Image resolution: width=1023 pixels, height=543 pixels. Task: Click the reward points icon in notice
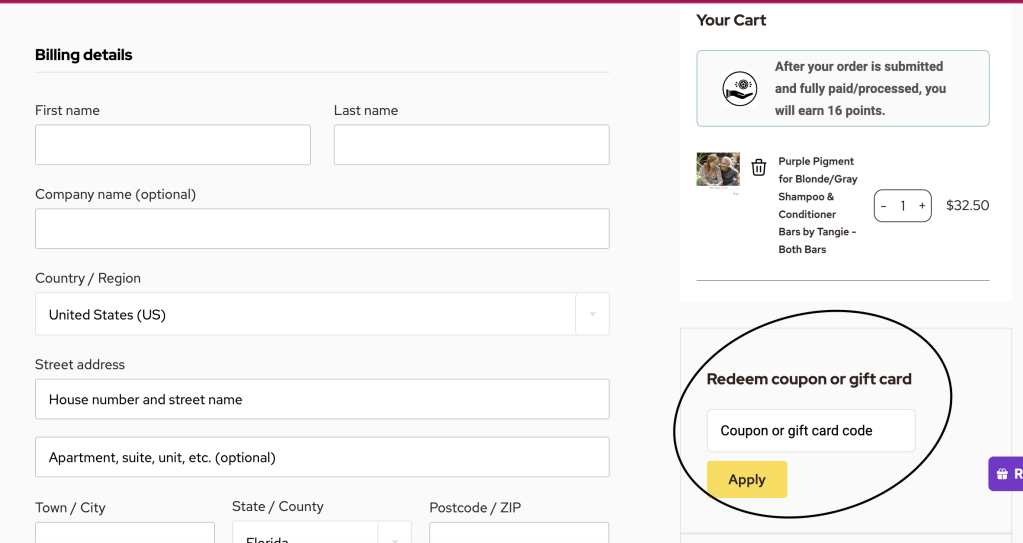pyautogui.click(x=740, y=89)
